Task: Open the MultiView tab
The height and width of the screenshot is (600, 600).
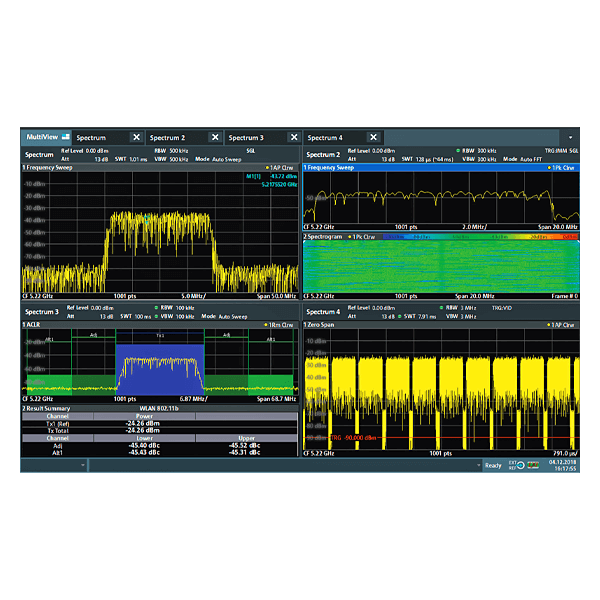Action: (x=47, y=137)
